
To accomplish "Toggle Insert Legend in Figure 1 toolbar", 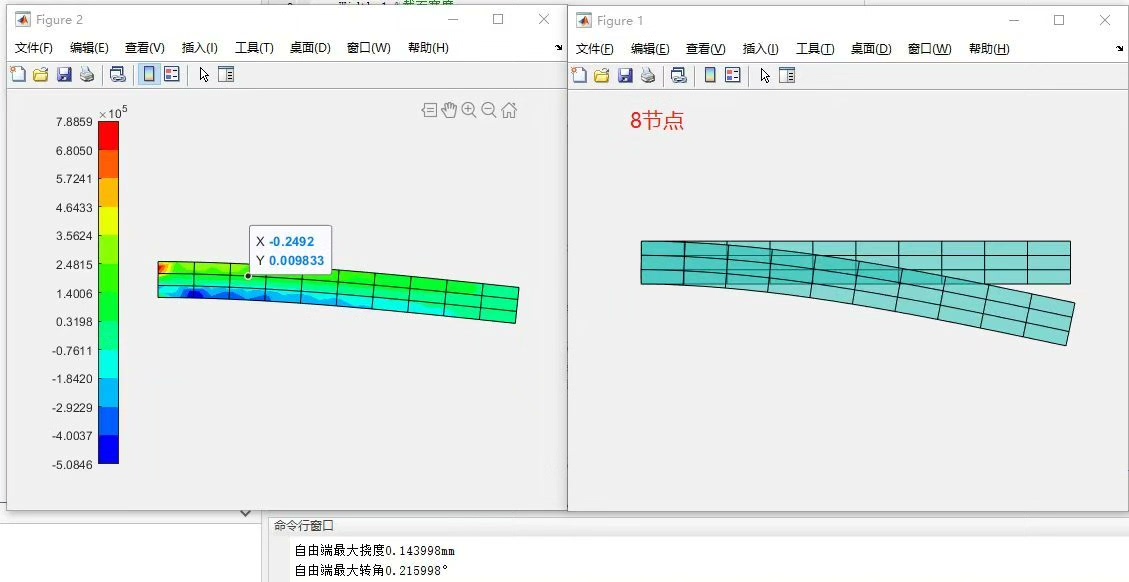I will [x=732, y=75].
